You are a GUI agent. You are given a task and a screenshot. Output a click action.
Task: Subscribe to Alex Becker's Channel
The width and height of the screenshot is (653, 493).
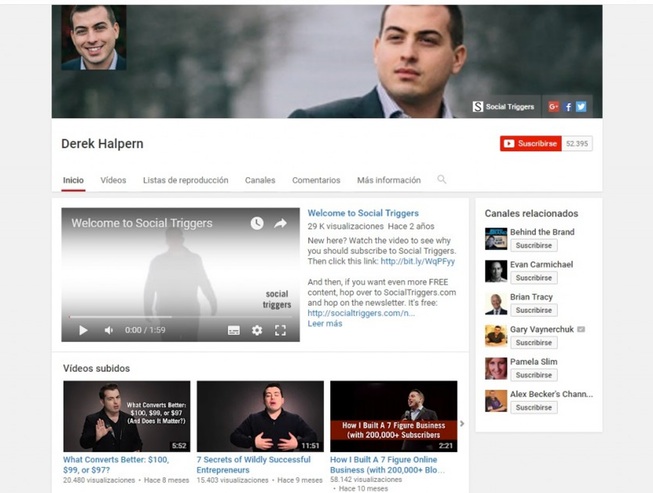pyautogui.click(x=534, y=408)
